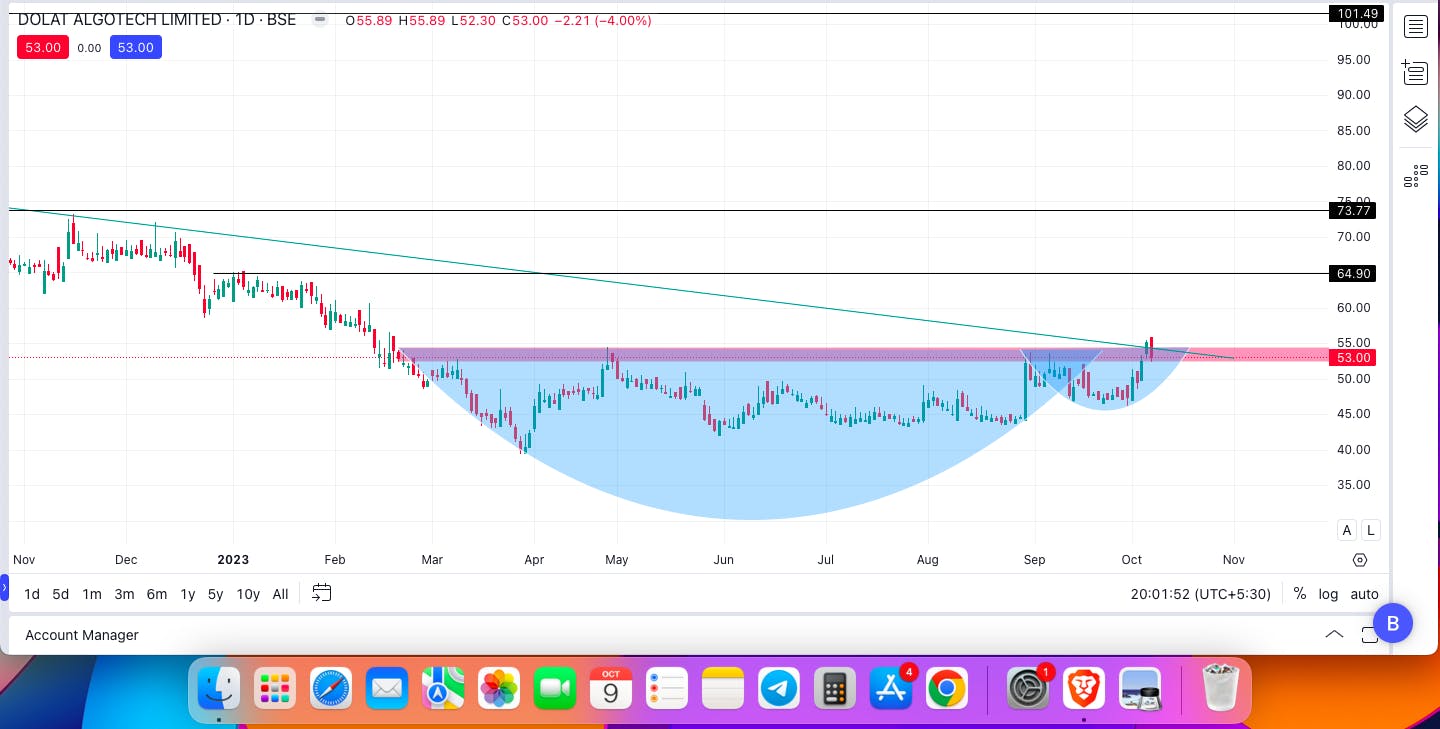The height and width of the screenshot is (729, 1440).
Task: Open Calculator from the Dock
Action: tap(834, 689)
